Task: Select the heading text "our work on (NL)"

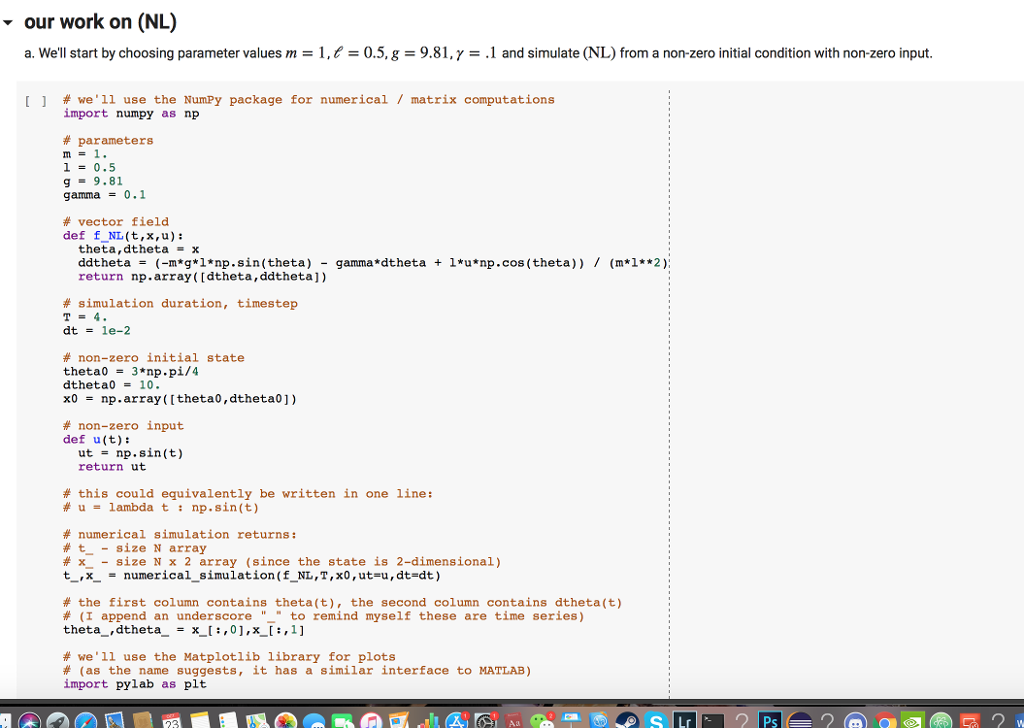Action: (x=100, y=21)
